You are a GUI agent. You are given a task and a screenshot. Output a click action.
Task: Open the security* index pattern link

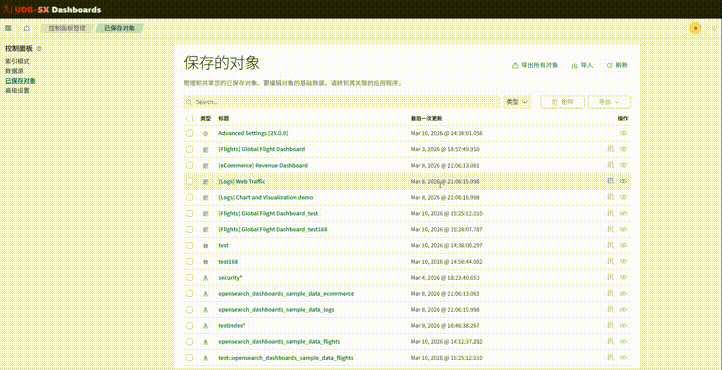point(230,278)
